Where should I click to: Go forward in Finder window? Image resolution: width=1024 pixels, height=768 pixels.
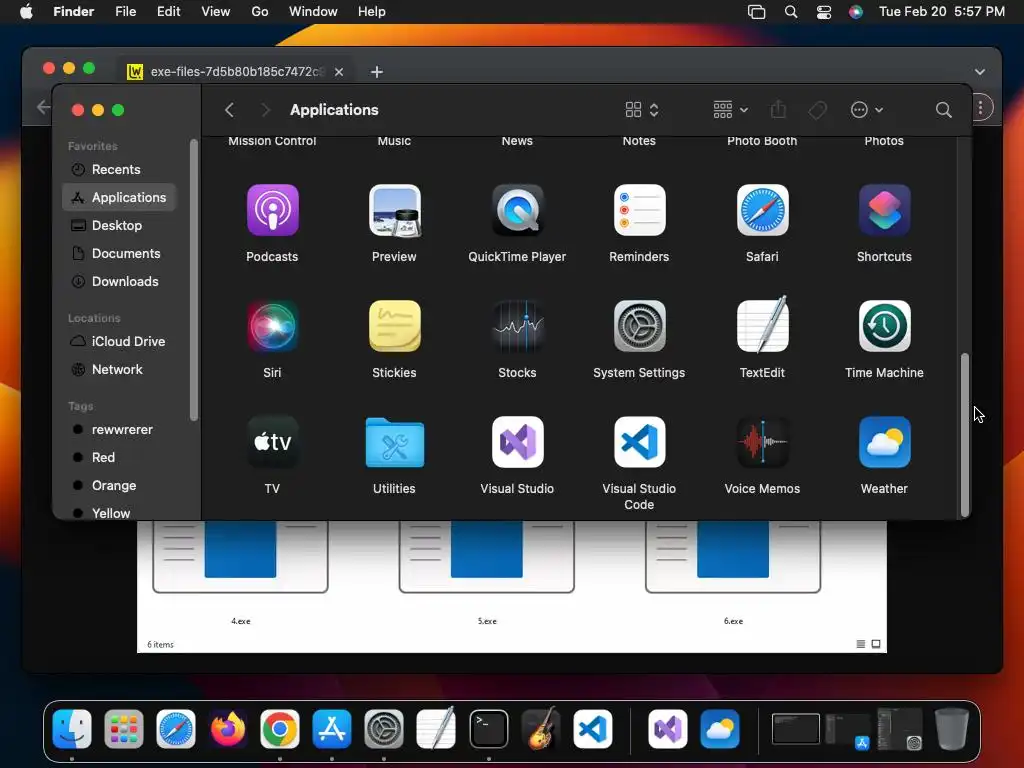click(265, 110)
